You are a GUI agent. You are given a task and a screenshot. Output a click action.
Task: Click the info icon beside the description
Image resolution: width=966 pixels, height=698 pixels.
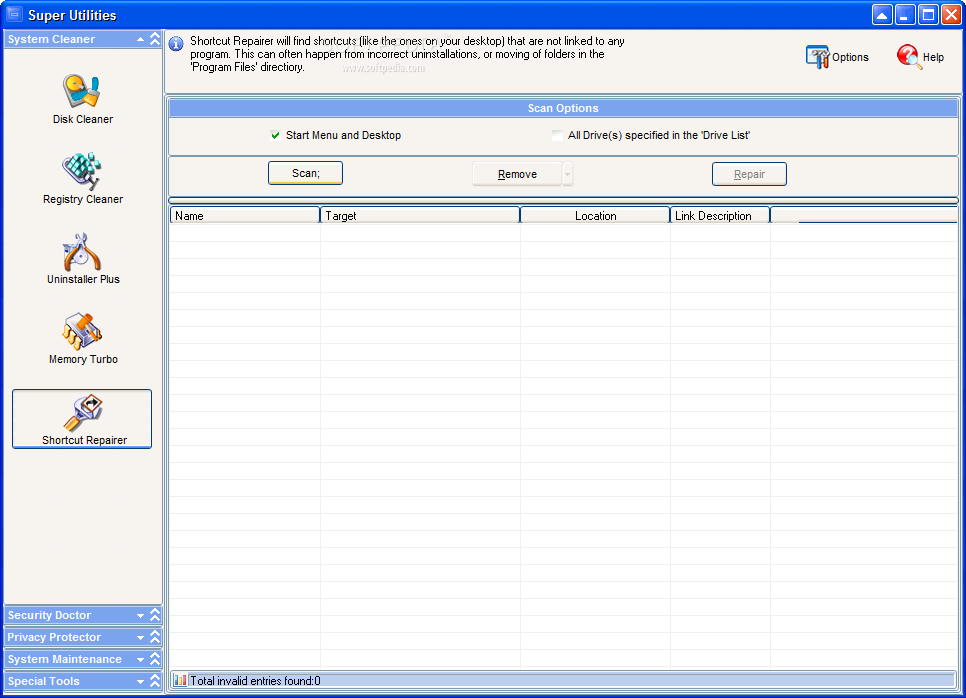point(176,44)
